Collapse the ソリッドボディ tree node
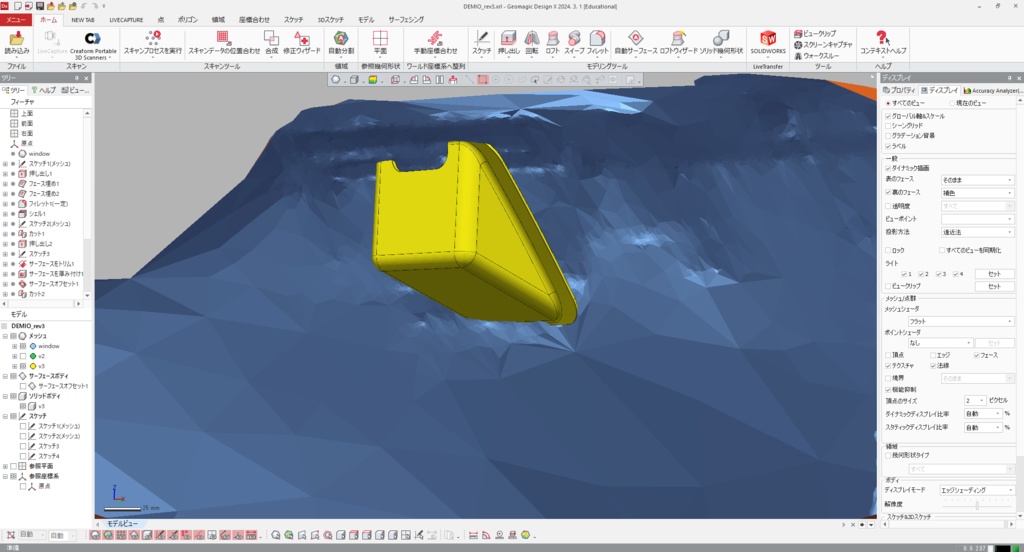Screen dimensions: 1024x552 [5, 396]
